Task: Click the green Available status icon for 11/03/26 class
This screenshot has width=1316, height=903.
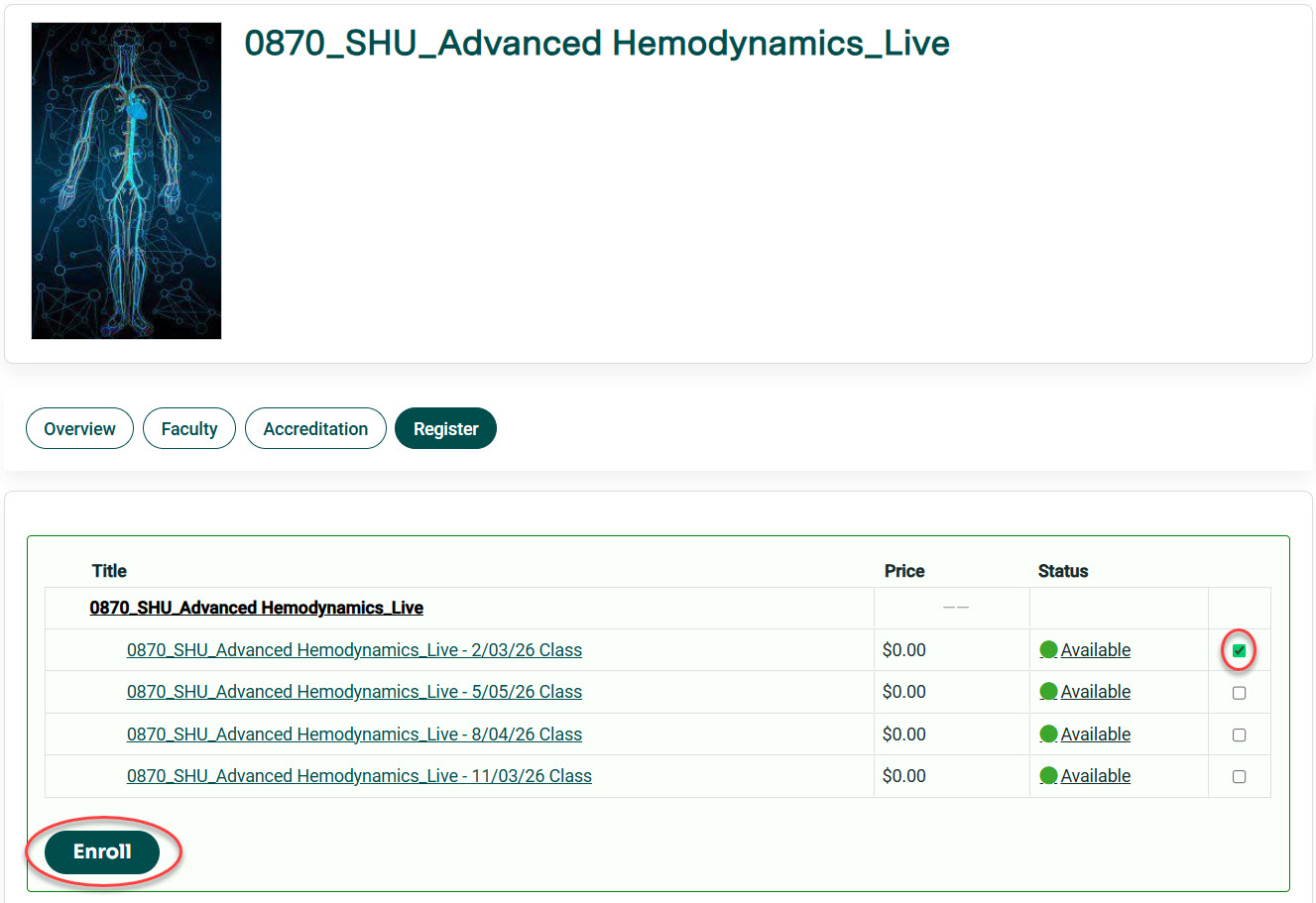Action: point(1049,775)
